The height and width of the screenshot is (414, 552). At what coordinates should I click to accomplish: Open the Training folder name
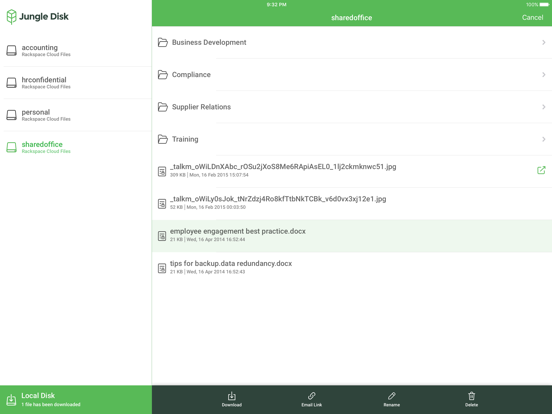coord(185,139)
